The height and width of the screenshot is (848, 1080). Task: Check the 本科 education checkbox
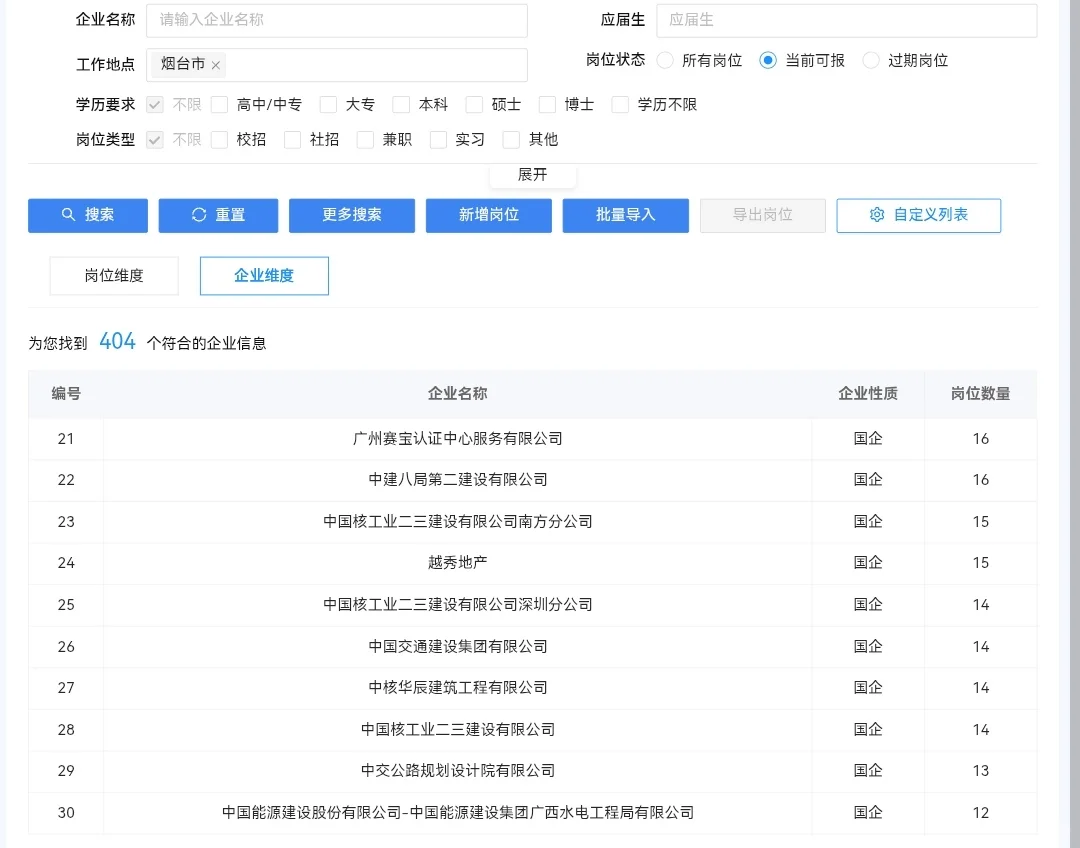[402, 105]
